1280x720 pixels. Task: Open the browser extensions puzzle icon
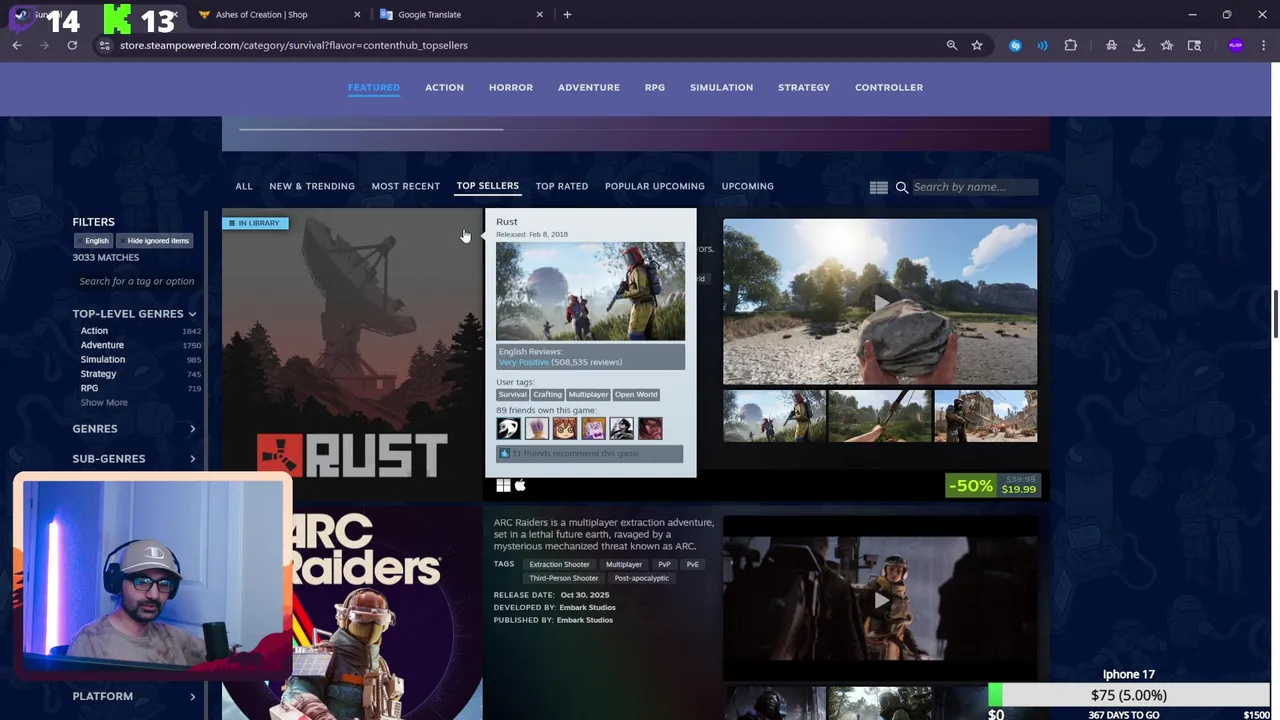(x=1071, y=45)
